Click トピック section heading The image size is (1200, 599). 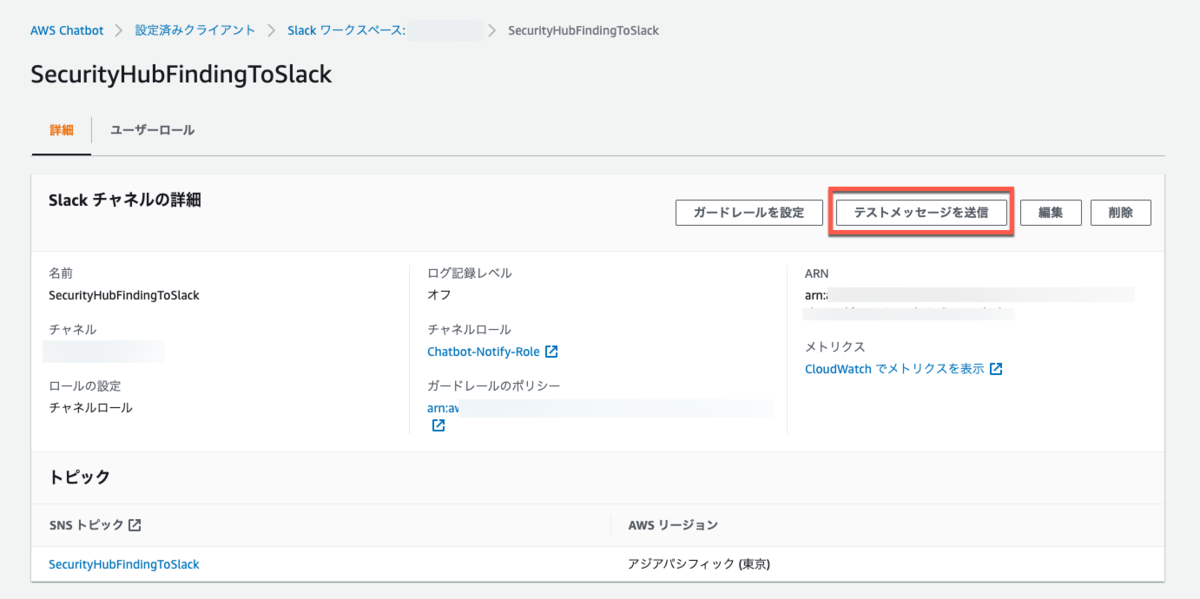point(79,478)
